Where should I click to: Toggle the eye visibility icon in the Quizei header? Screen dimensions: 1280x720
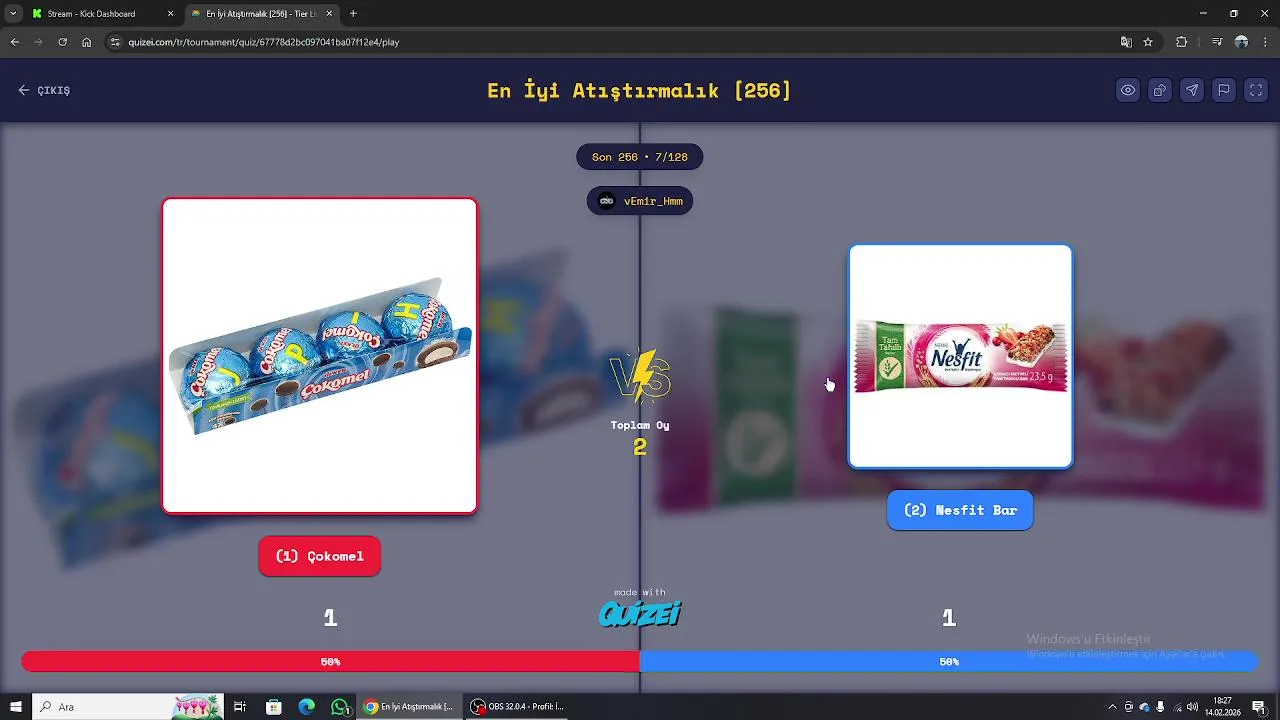[1128, 90]
